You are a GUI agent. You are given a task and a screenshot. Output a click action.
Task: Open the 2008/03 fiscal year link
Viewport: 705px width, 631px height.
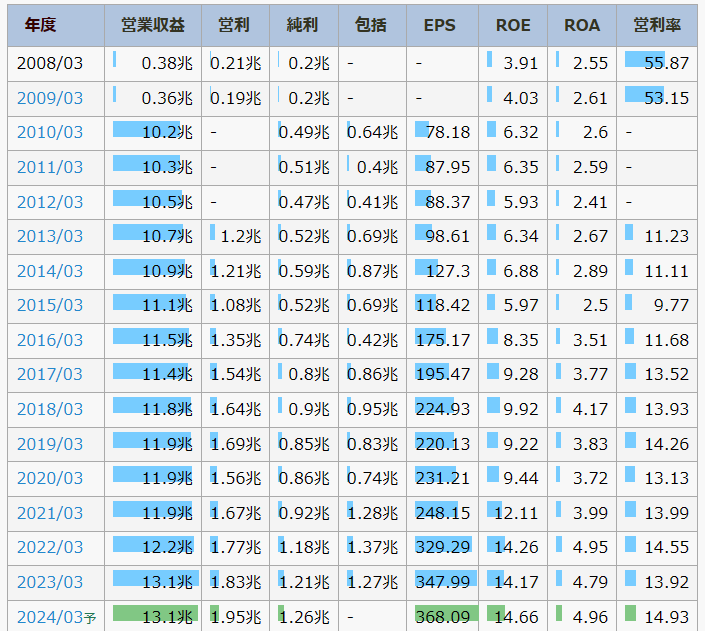[50, 62]
